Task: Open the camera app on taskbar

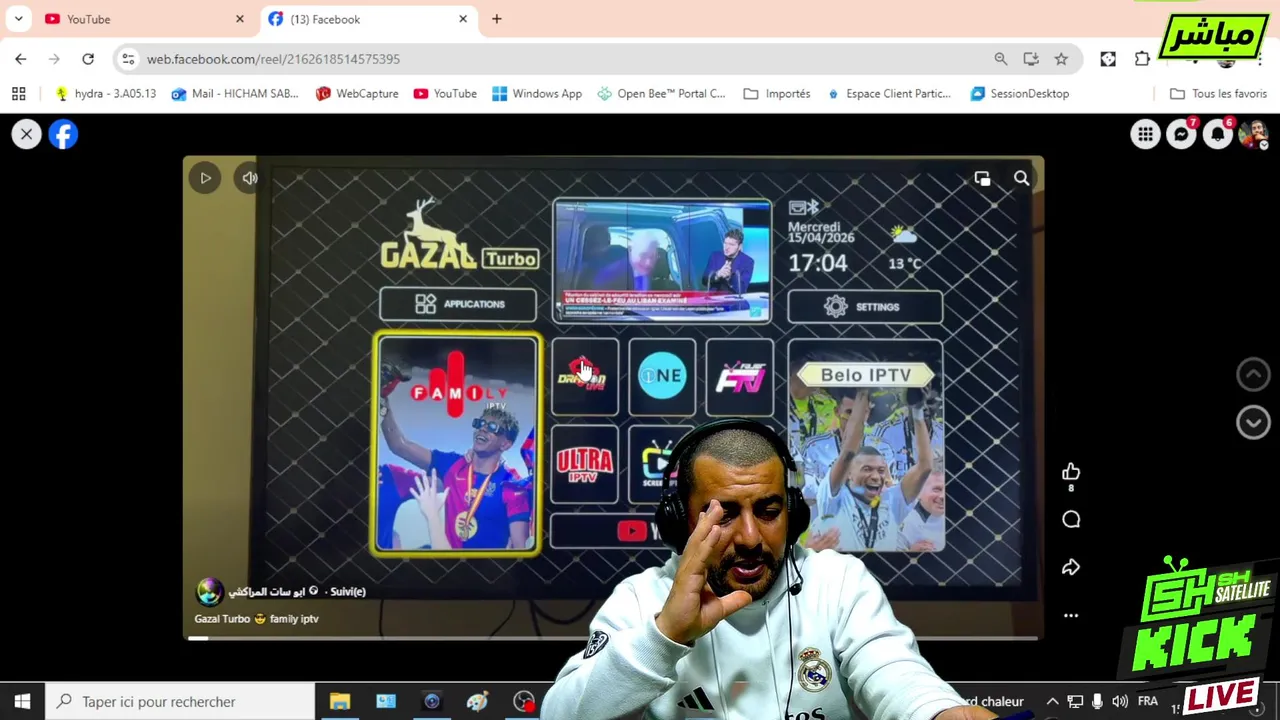Action: click(x=431, y=702)
